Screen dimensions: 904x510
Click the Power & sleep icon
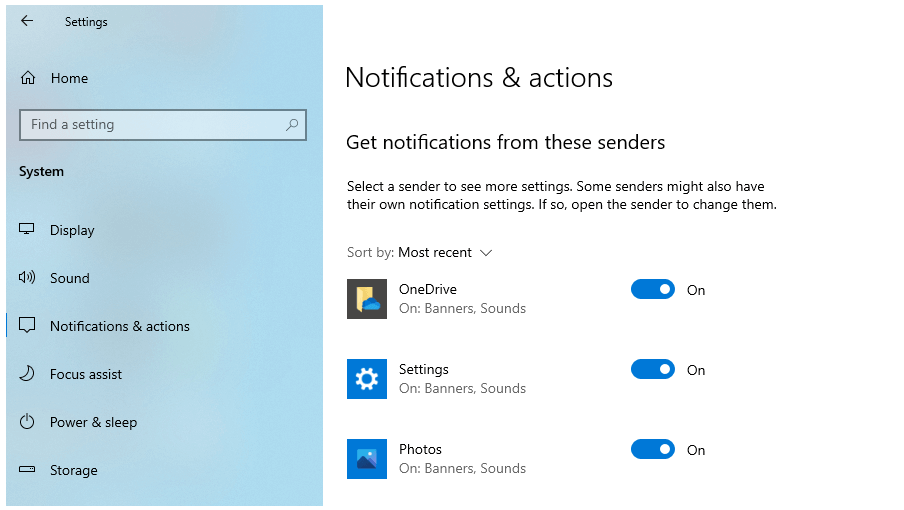pyautogui.click(x=27, y=421)
